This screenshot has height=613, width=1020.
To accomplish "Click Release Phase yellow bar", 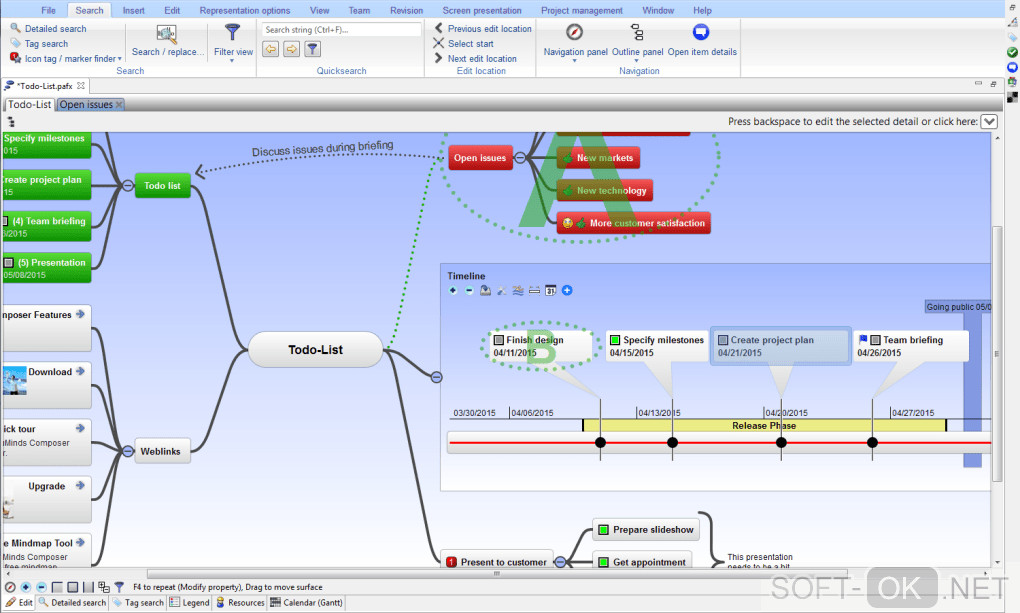I will tap(764, 426).
